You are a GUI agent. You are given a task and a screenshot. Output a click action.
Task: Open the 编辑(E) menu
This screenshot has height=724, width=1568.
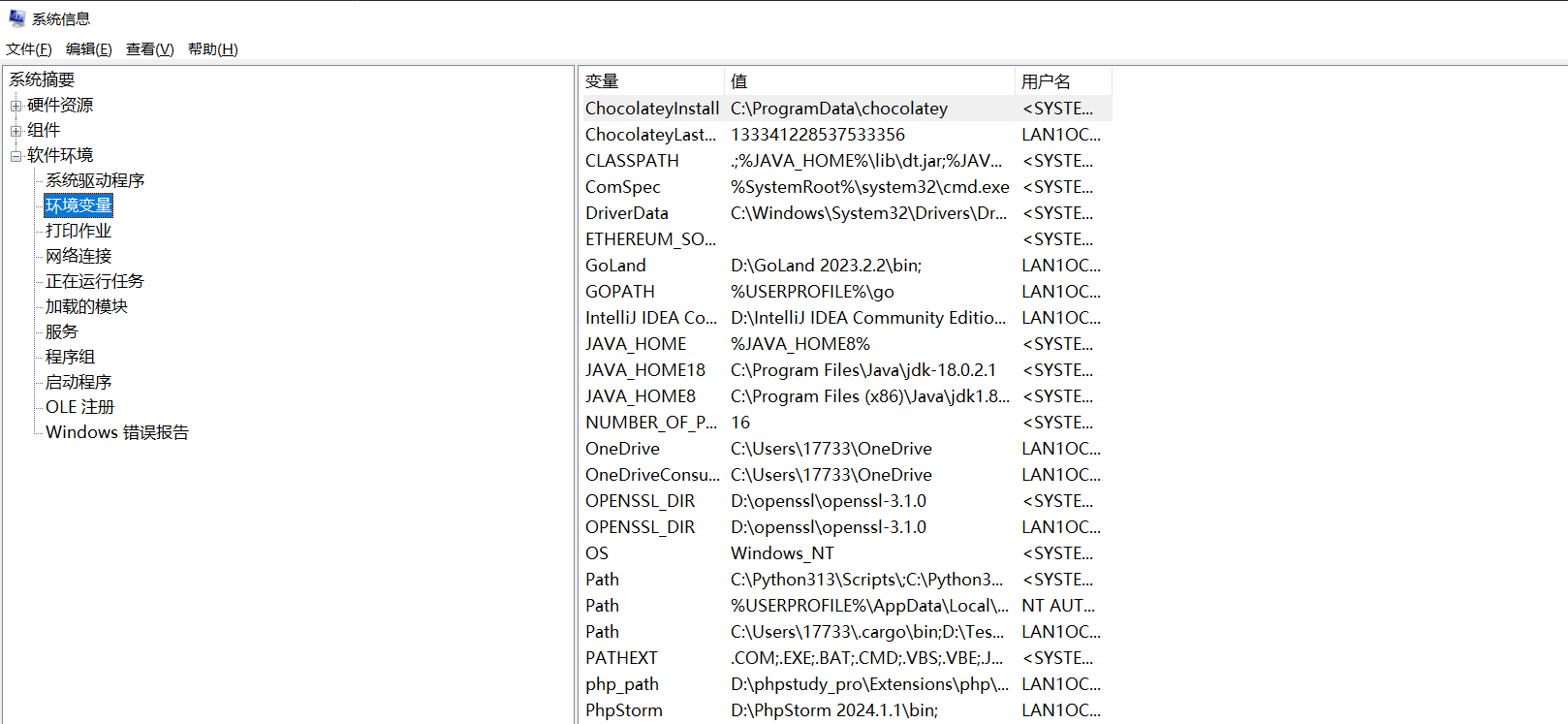coord(88,49)
